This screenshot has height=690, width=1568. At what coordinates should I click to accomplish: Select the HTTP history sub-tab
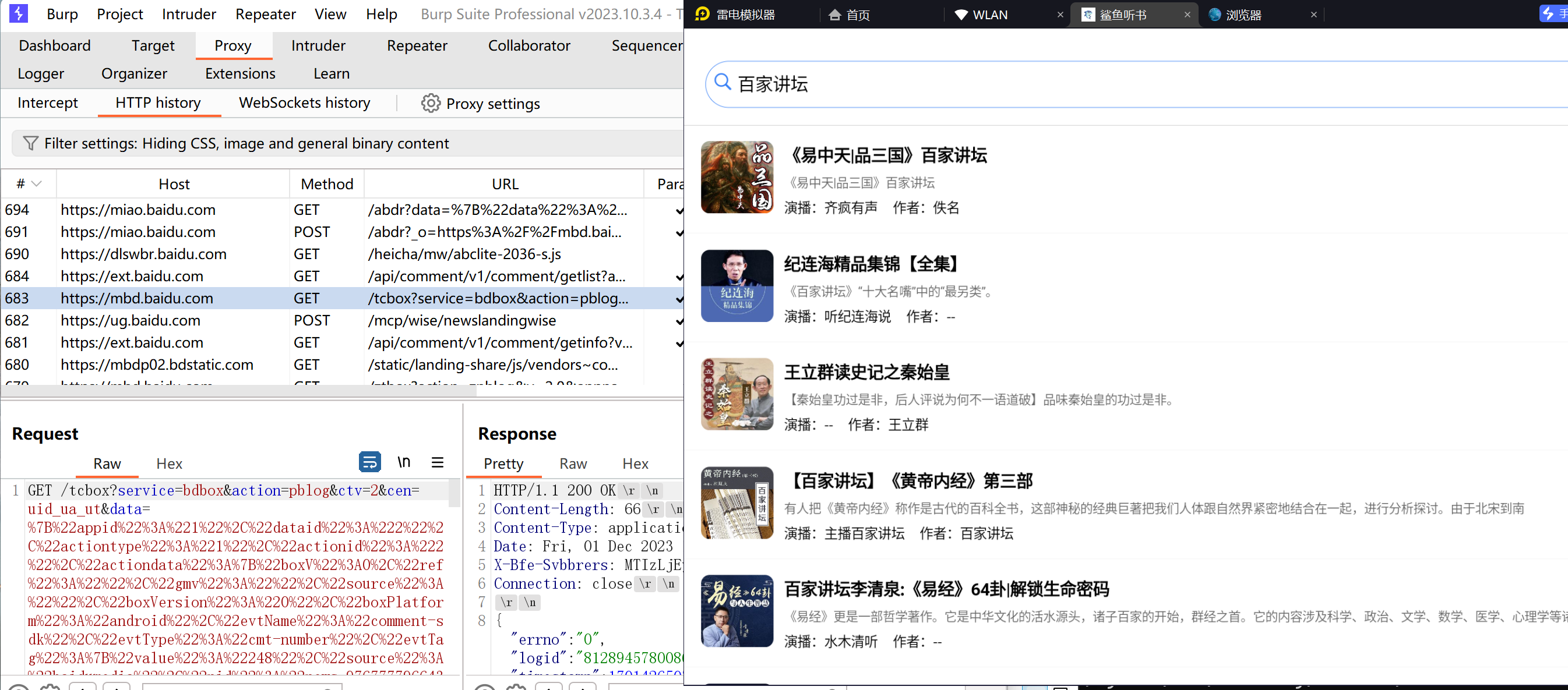(x=158, y=103)
